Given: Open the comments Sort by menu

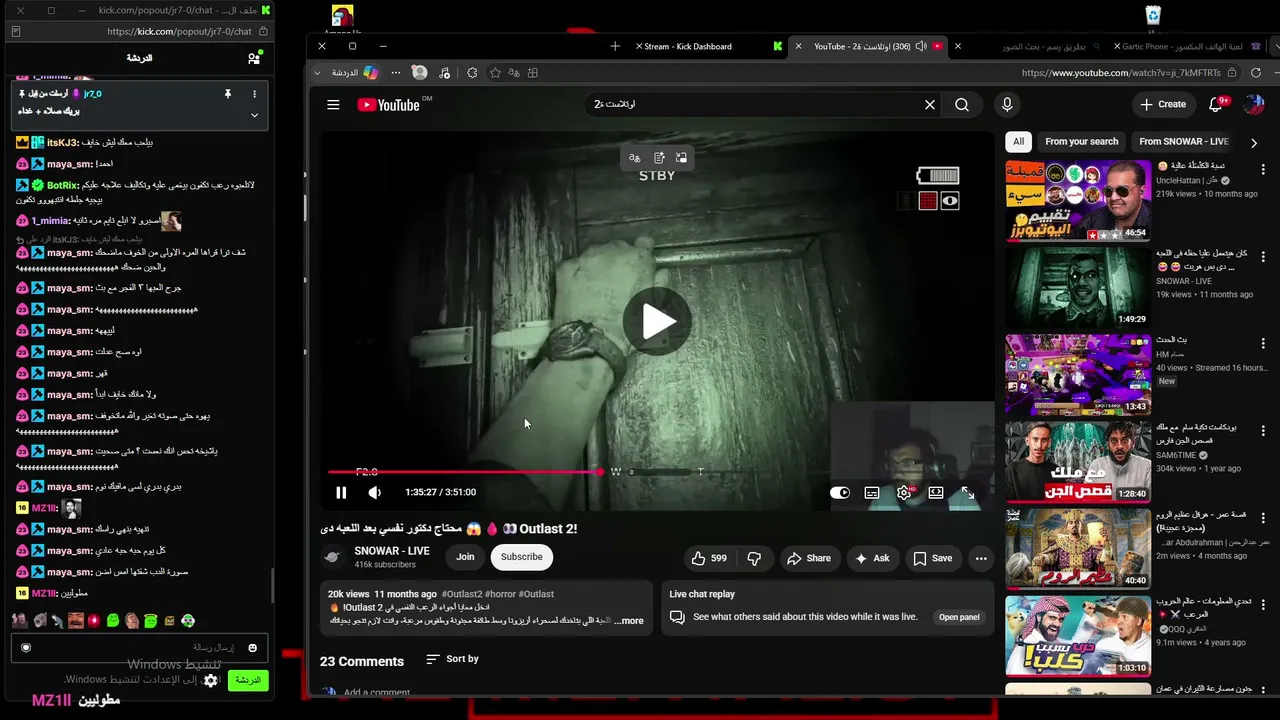Looking at the screenshot, I should tap(452, 659).
